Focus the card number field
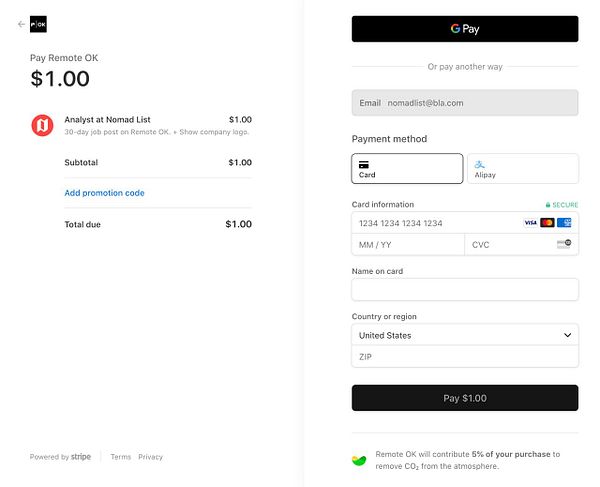 pyautogui.click(x=435, y=223)
